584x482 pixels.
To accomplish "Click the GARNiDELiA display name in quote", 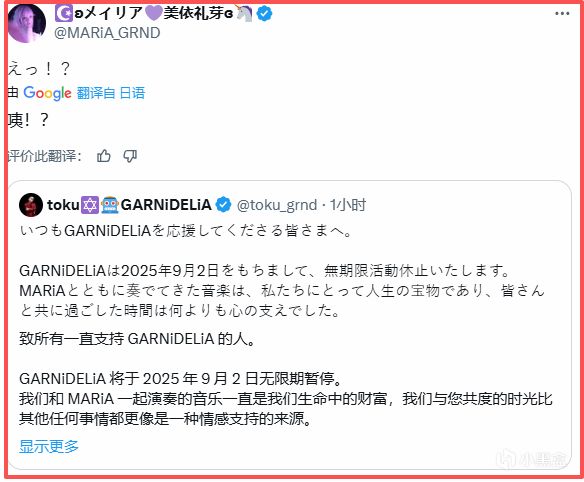I will pyautogui.click(x=166, y=205).
